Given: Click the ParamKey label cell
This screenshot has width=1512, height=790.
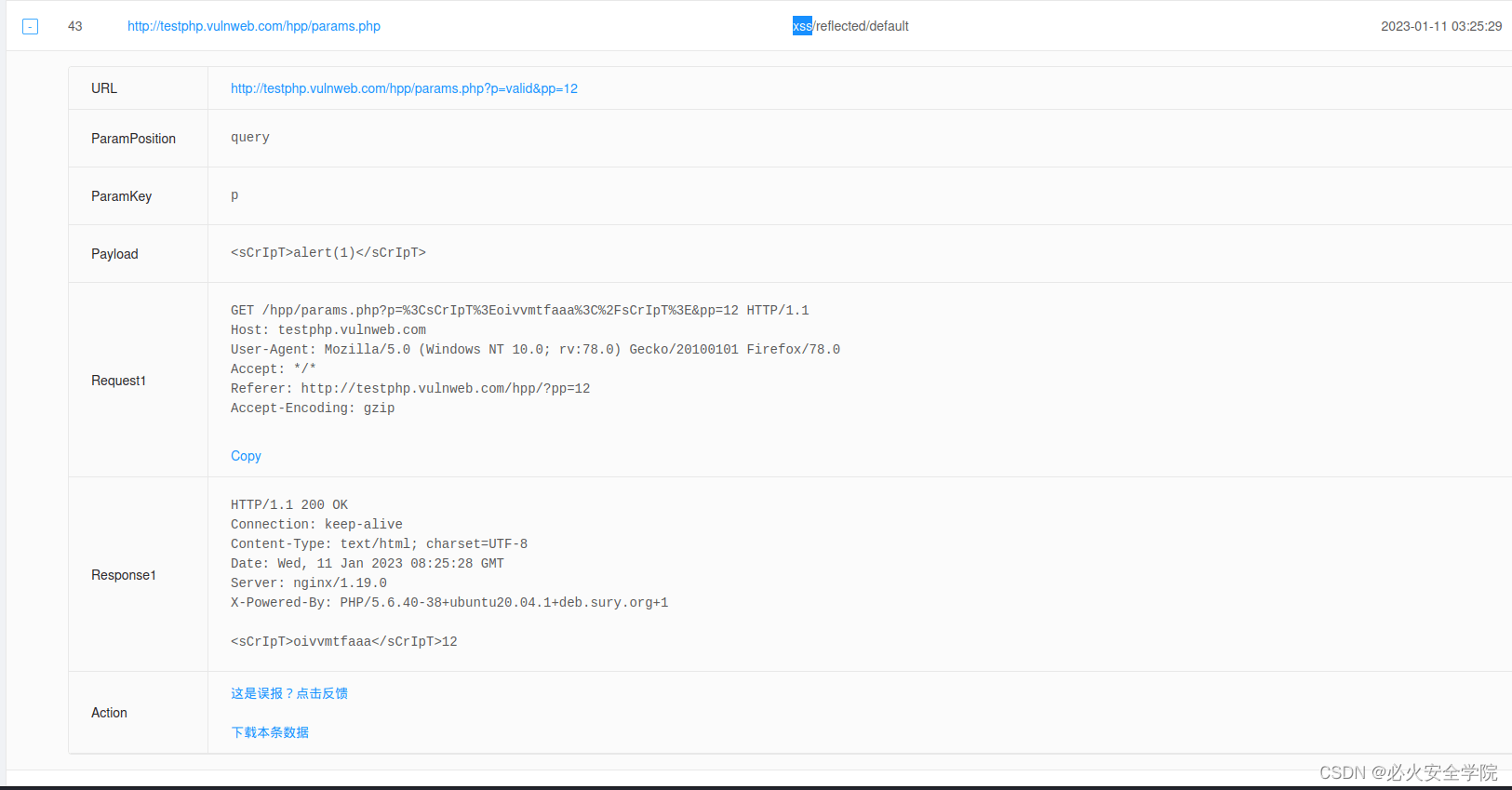Looking at the screenshot, I should (139, 196).
